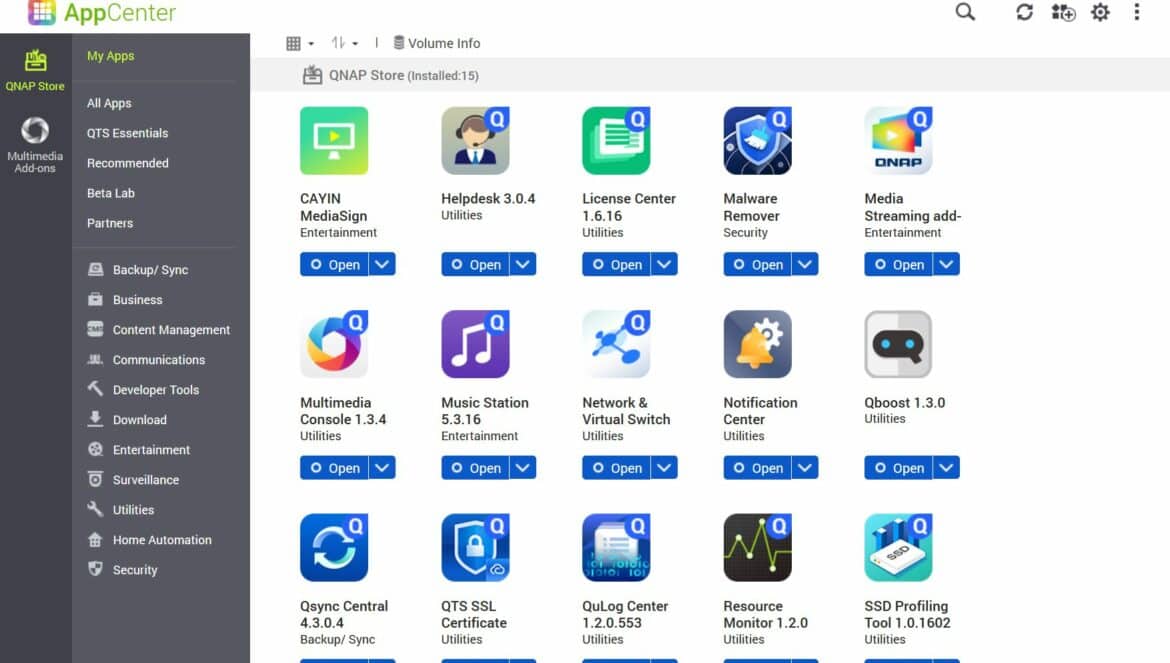The image size is (1170, 663).
Task: Expand options arrow for Helpdesk
Action: coord(523,264)
